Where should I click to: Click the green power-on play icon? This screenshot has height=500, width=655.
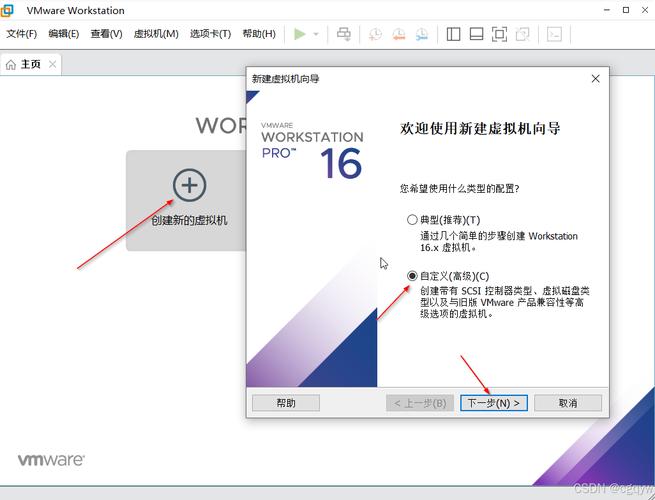click(x=300, y=34)
